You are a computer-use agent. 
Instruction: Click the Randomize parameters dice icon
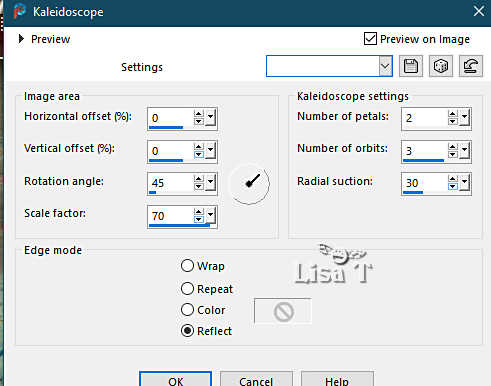441,66
